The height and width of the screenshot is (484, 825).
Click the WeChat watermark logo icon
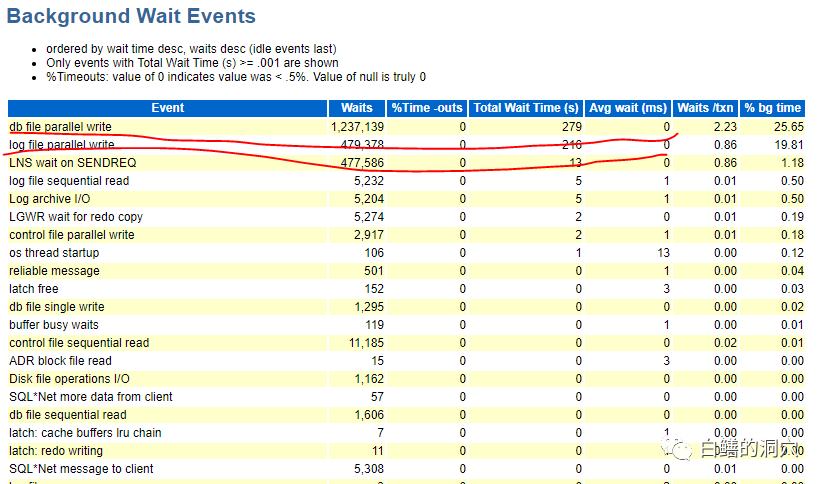[x=680, y=449]
